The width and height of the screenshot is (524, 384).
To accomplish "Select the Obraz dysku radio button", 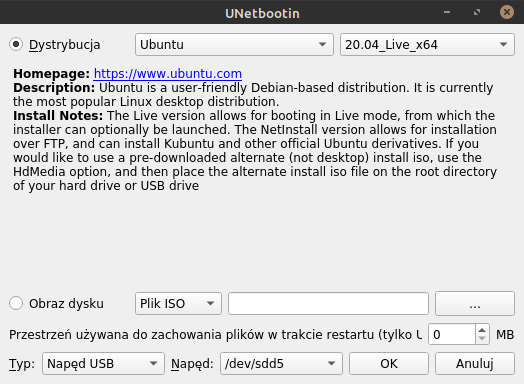I will [16, 303].
